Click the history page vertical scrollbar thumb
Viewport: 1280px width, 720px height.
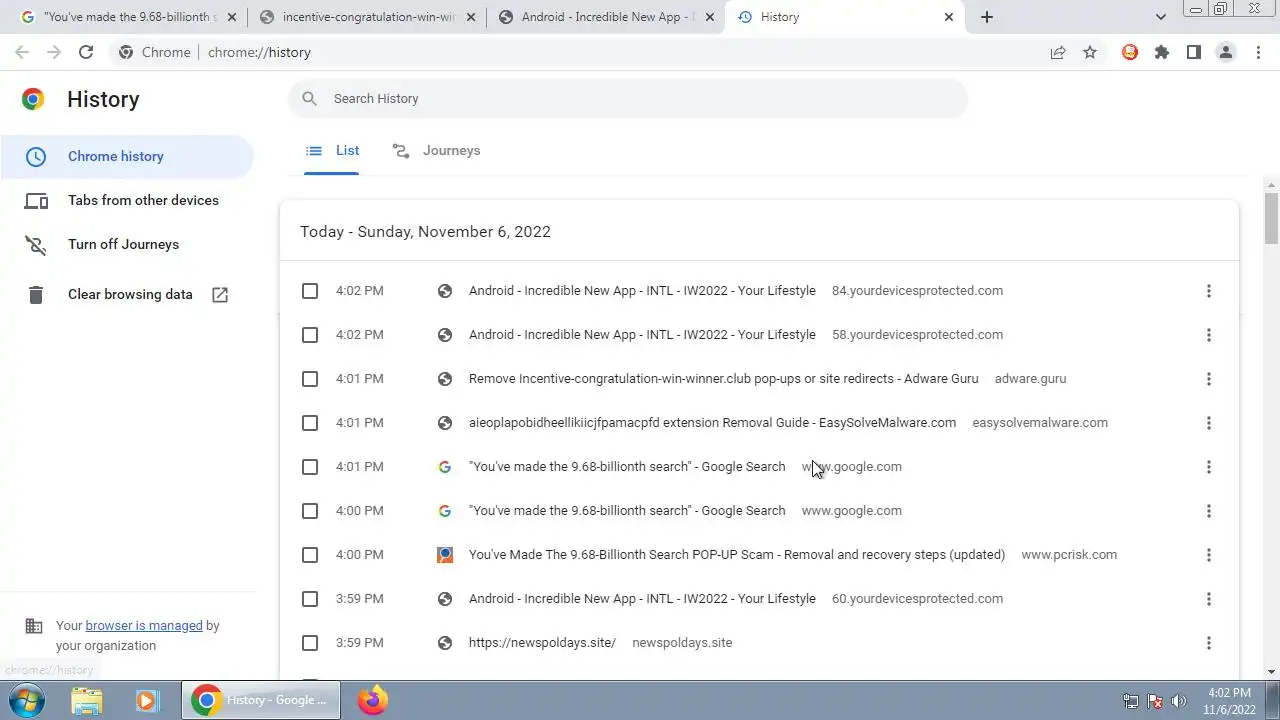(x=1271, y=217)
